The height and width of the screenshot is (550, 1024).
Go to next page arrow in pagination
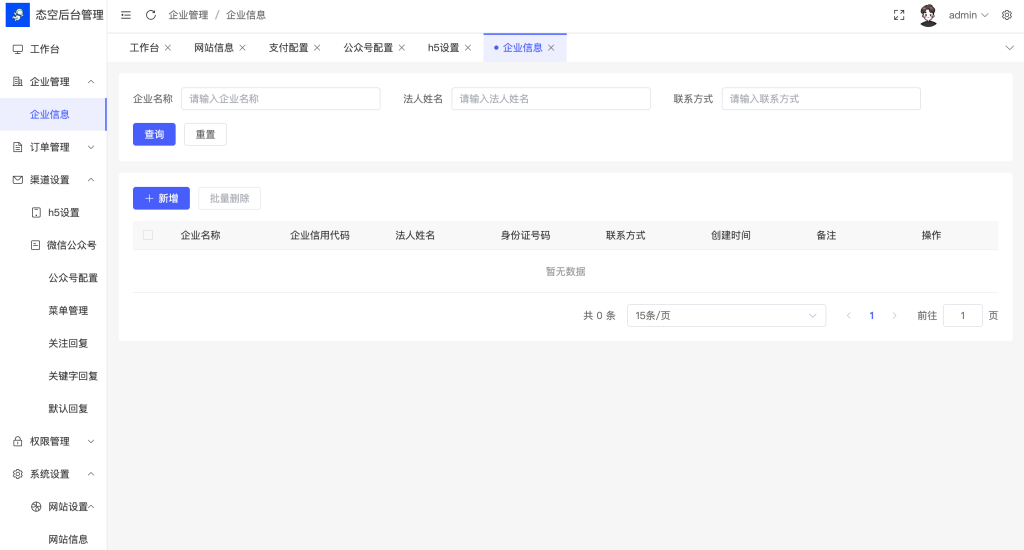(895, 315)
